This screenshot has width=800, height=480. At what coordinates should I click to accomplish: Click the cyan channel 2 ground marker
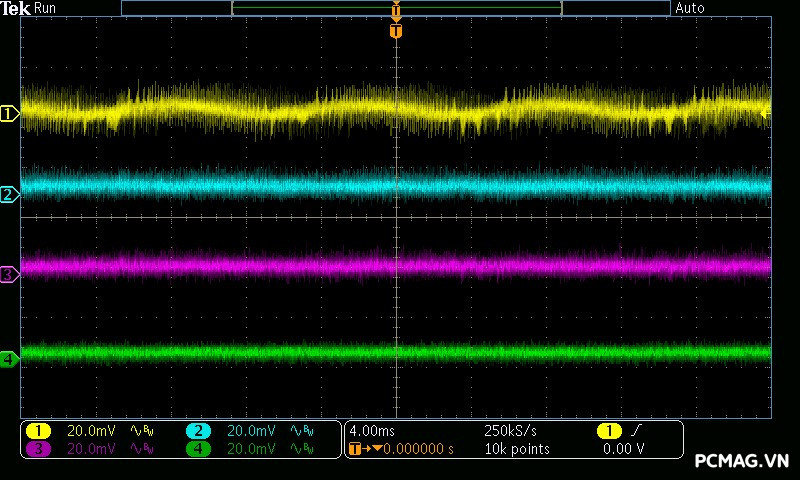(9, 194)
